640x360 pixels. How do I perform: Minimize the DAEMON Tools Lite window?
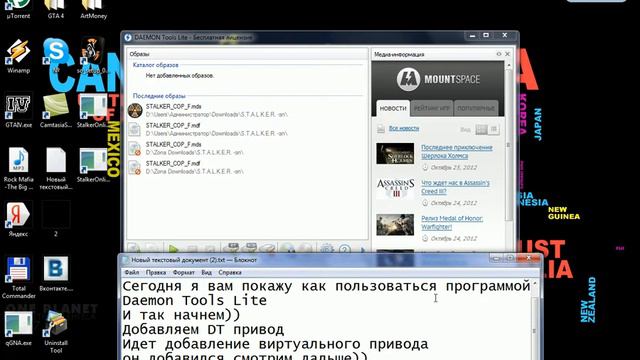tap(473, 36)
